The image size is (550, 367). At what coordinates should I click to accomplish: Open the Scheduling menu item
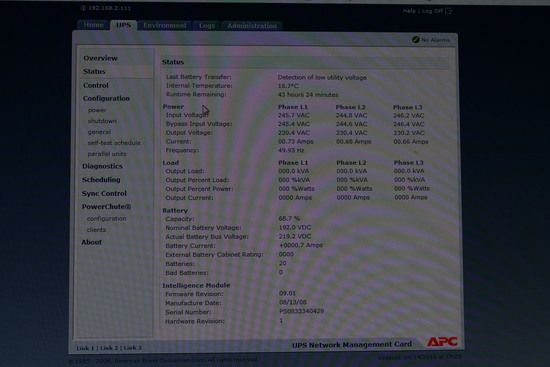[101, 180]
